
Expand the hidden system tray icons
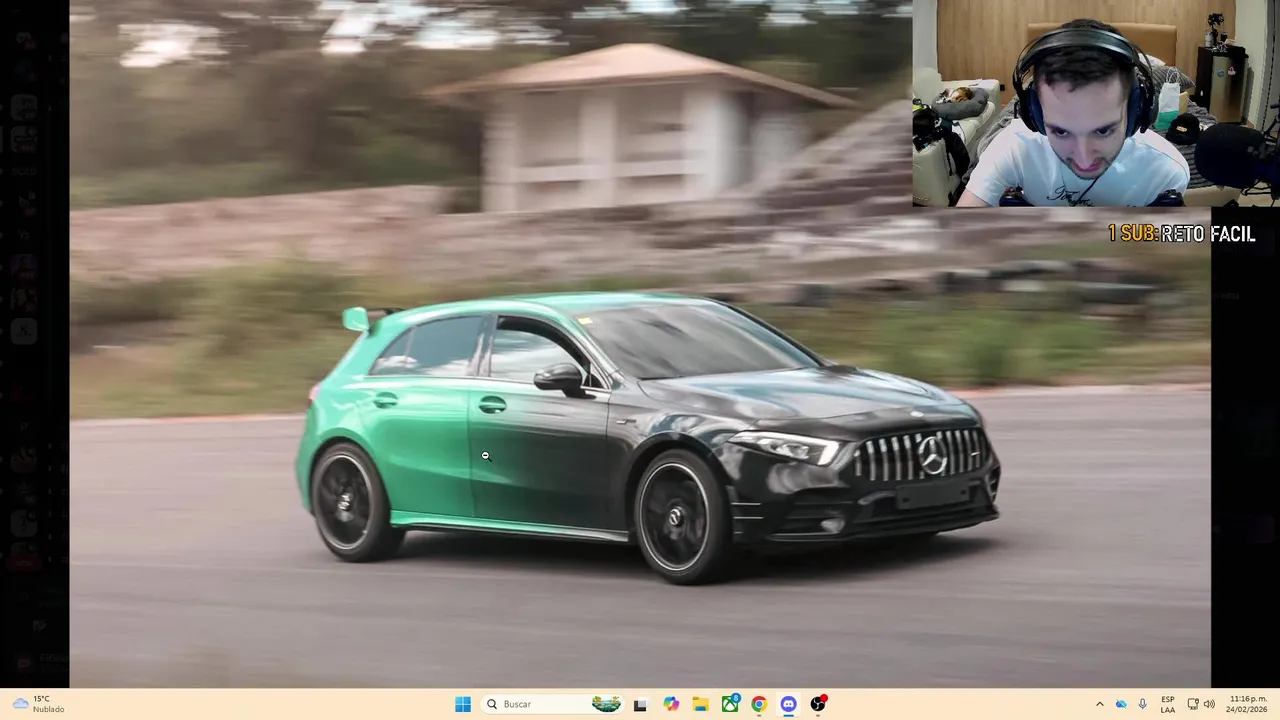point(1099,704)
